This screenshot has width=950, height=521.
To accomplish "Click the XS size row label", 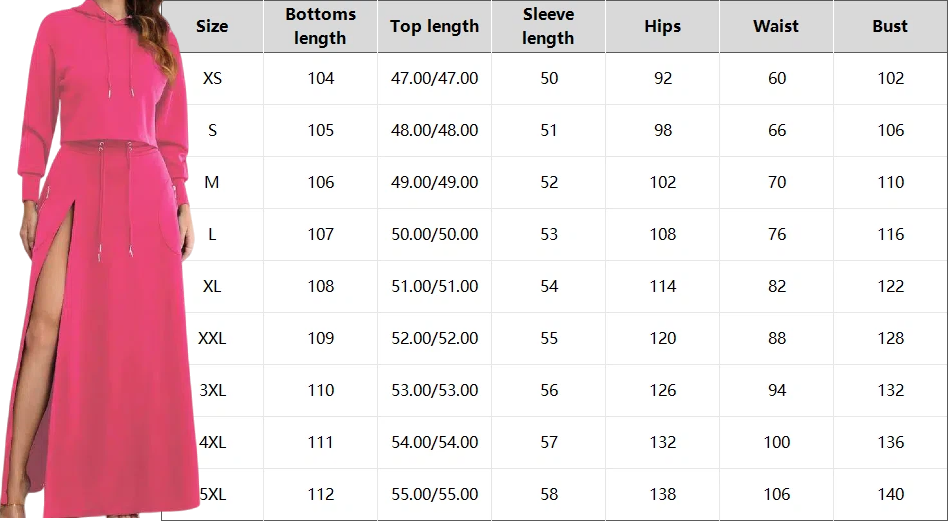I will tap(212, 78).
